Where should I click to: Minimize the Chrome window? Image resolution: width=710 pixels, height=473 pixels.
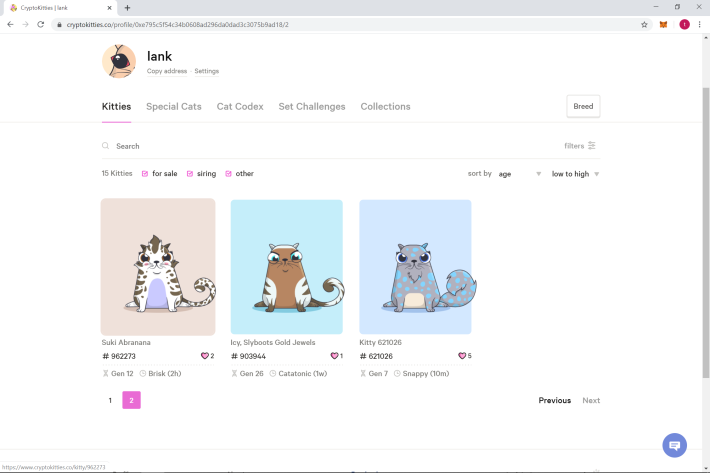(656, 7)
